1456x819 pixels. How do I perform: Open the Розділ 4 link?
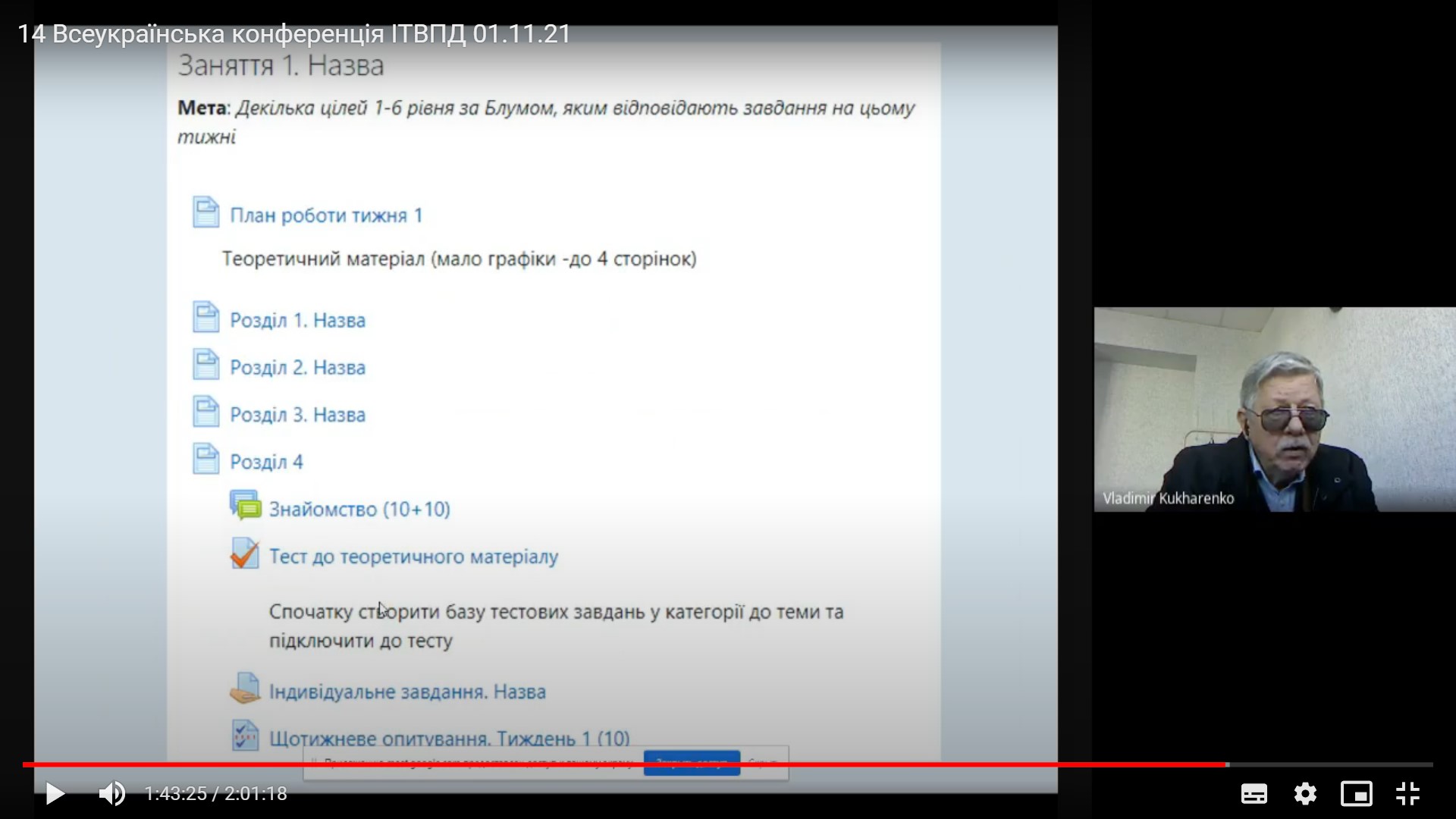tap(266, 462)
